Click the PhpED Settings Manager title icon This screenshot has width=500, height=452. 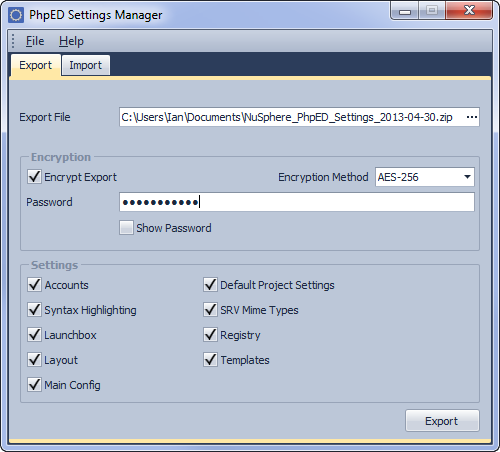click(16, 15)
